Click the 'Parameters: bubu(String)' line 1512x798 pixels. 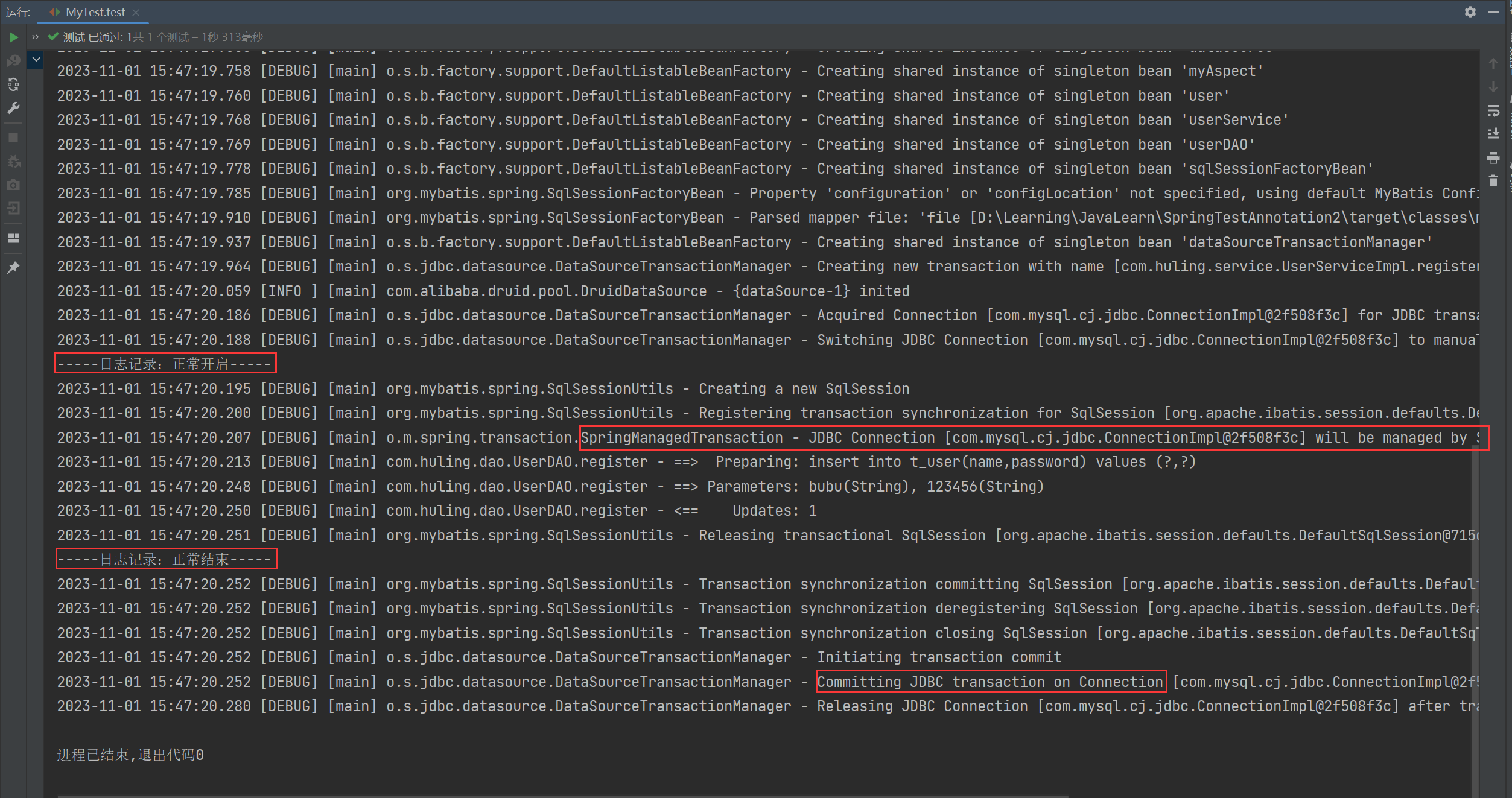(550, 487)
